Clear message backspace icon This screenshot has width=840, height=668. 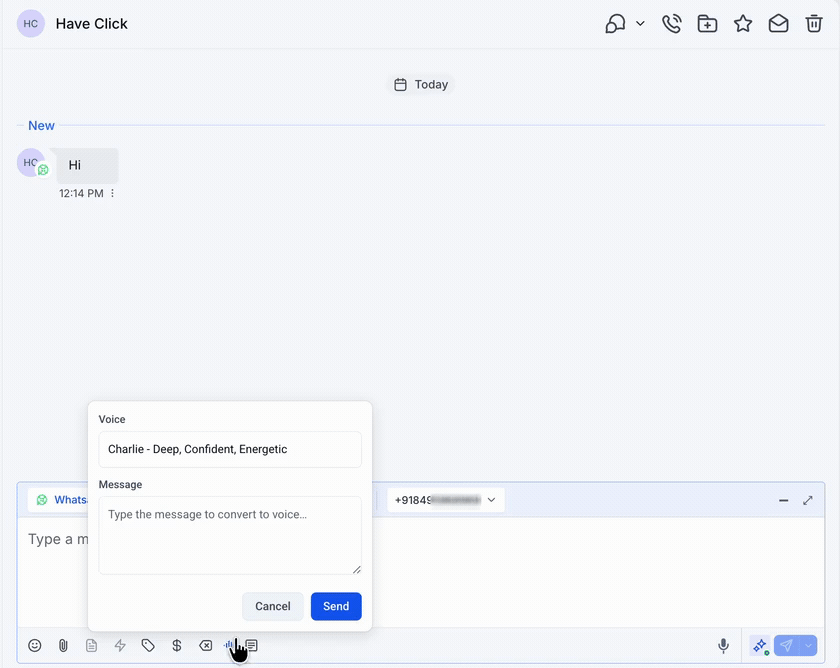[206, 646]
